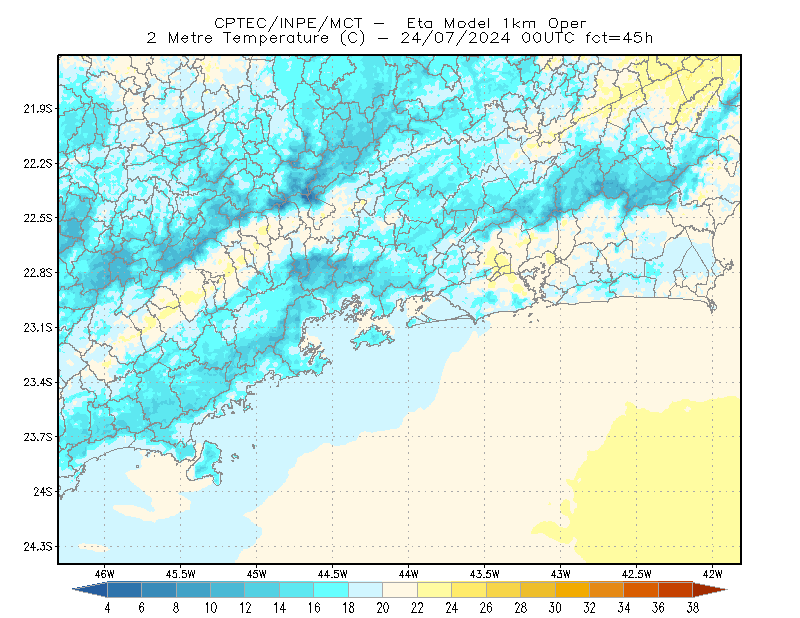Click the 12–14 degree teal legend swatch
This screenshot has width=800, height=618.
tap(262, 590)
